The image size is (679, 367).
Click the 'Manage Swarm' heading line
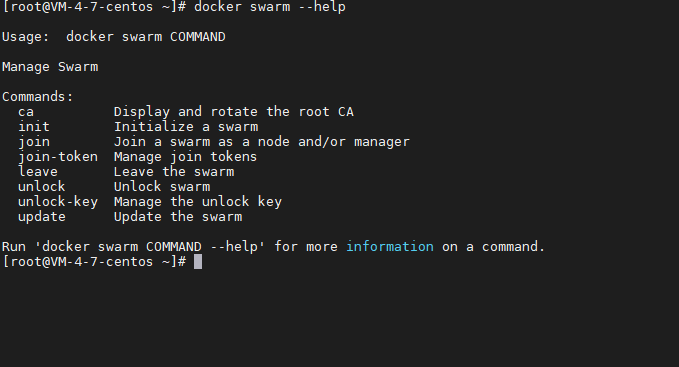[50, 67]
